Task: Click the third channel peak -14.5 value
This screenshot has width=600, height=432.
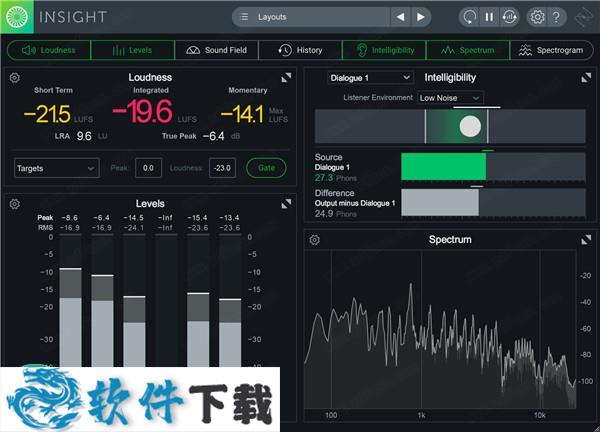Action: coord(134,218)
